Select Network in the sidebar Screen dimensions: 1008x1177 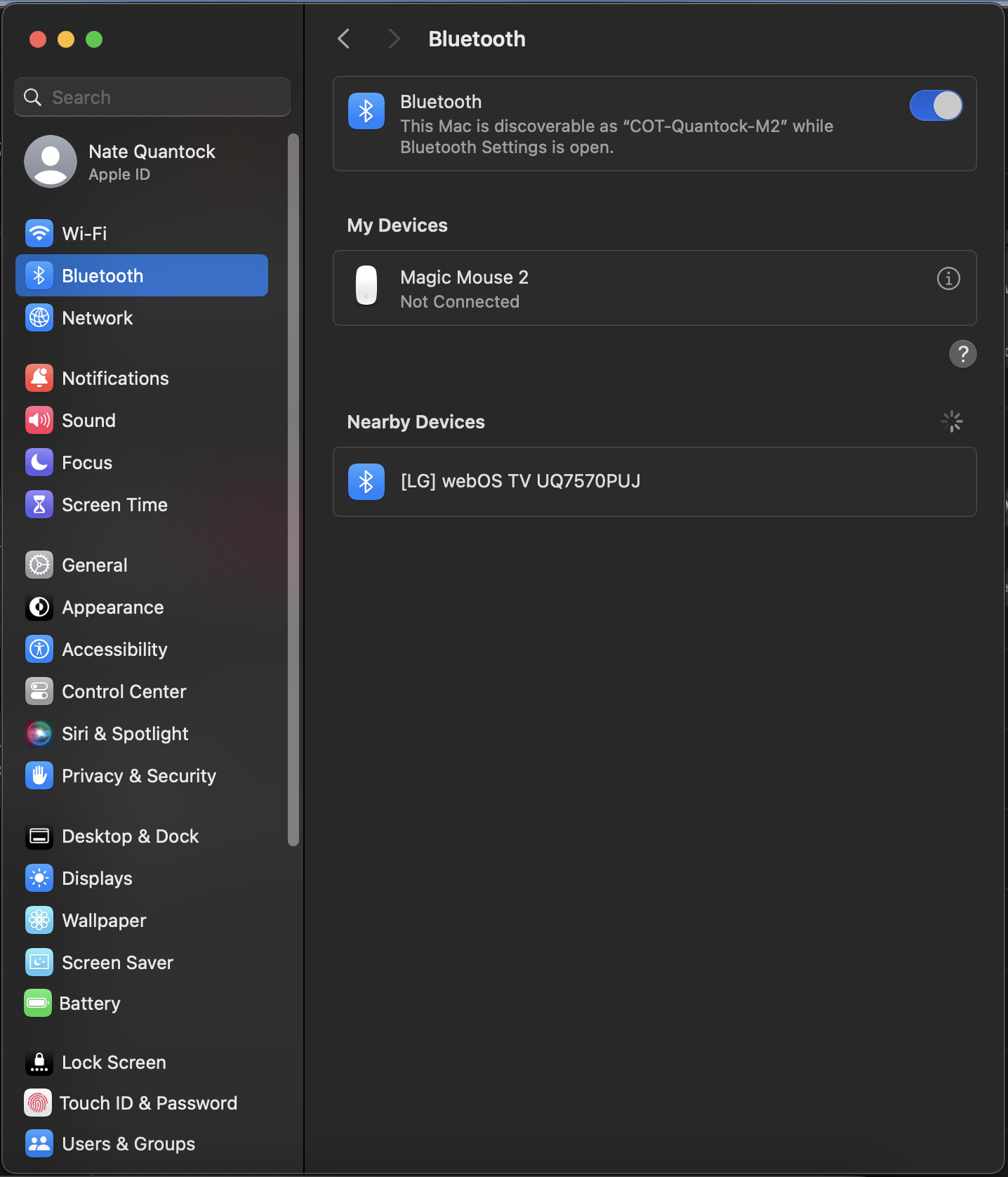pos(97,318)
